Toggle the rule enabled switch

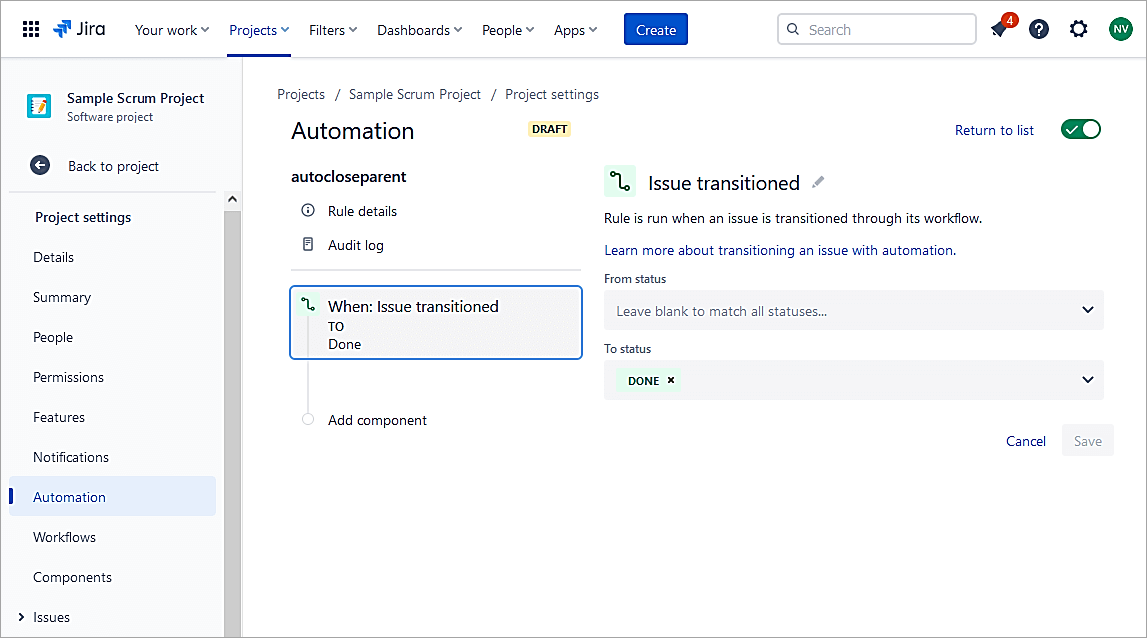pyautogui.click(x=1080, y=129)
